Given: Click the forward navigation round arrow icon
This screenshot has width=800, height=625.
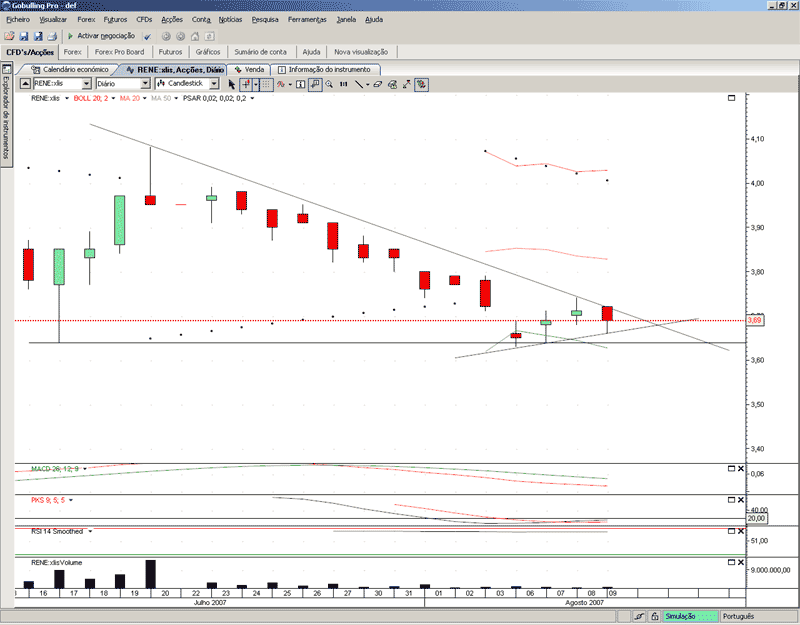Looking at the screenshot, I should point(181,36).
